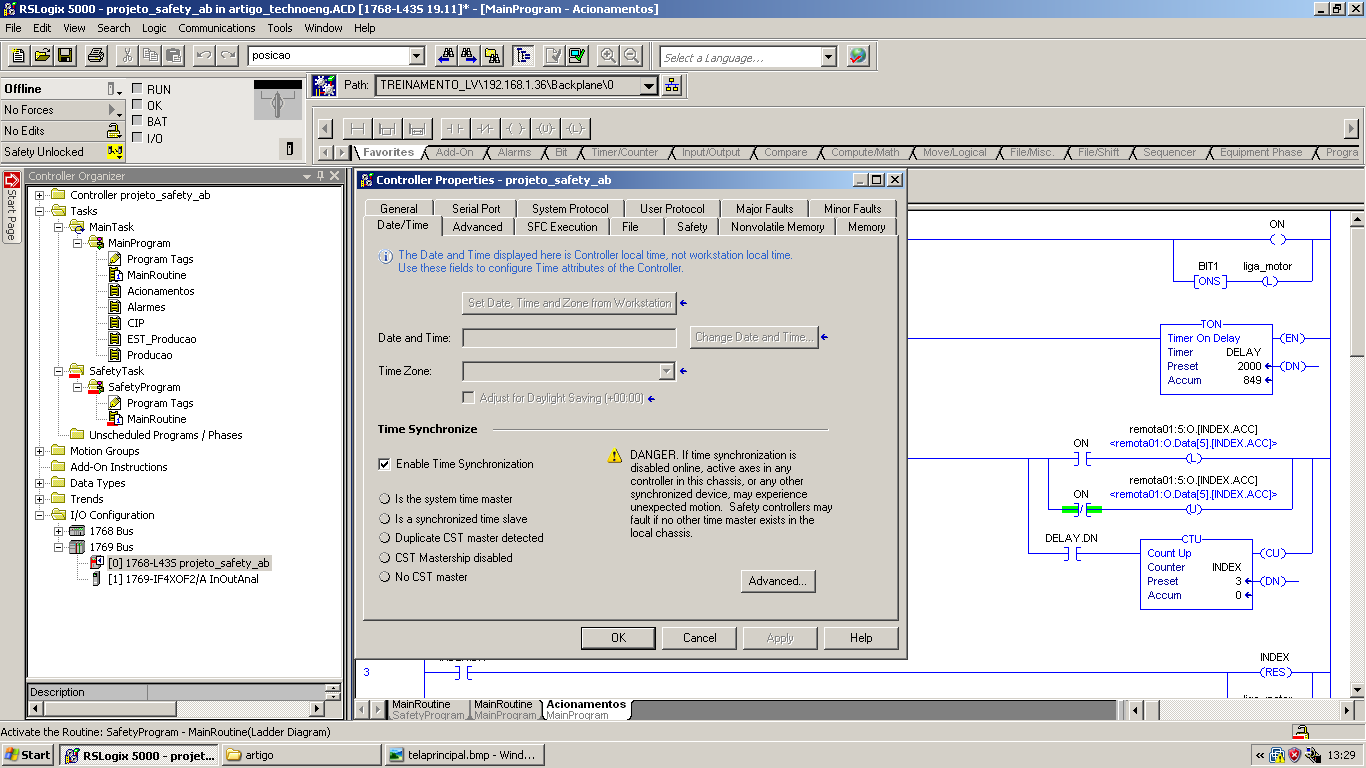Viewport: 1366px width, 768px height.
Task: Zoom in on the ladder view
Action: tap(608, 56)
